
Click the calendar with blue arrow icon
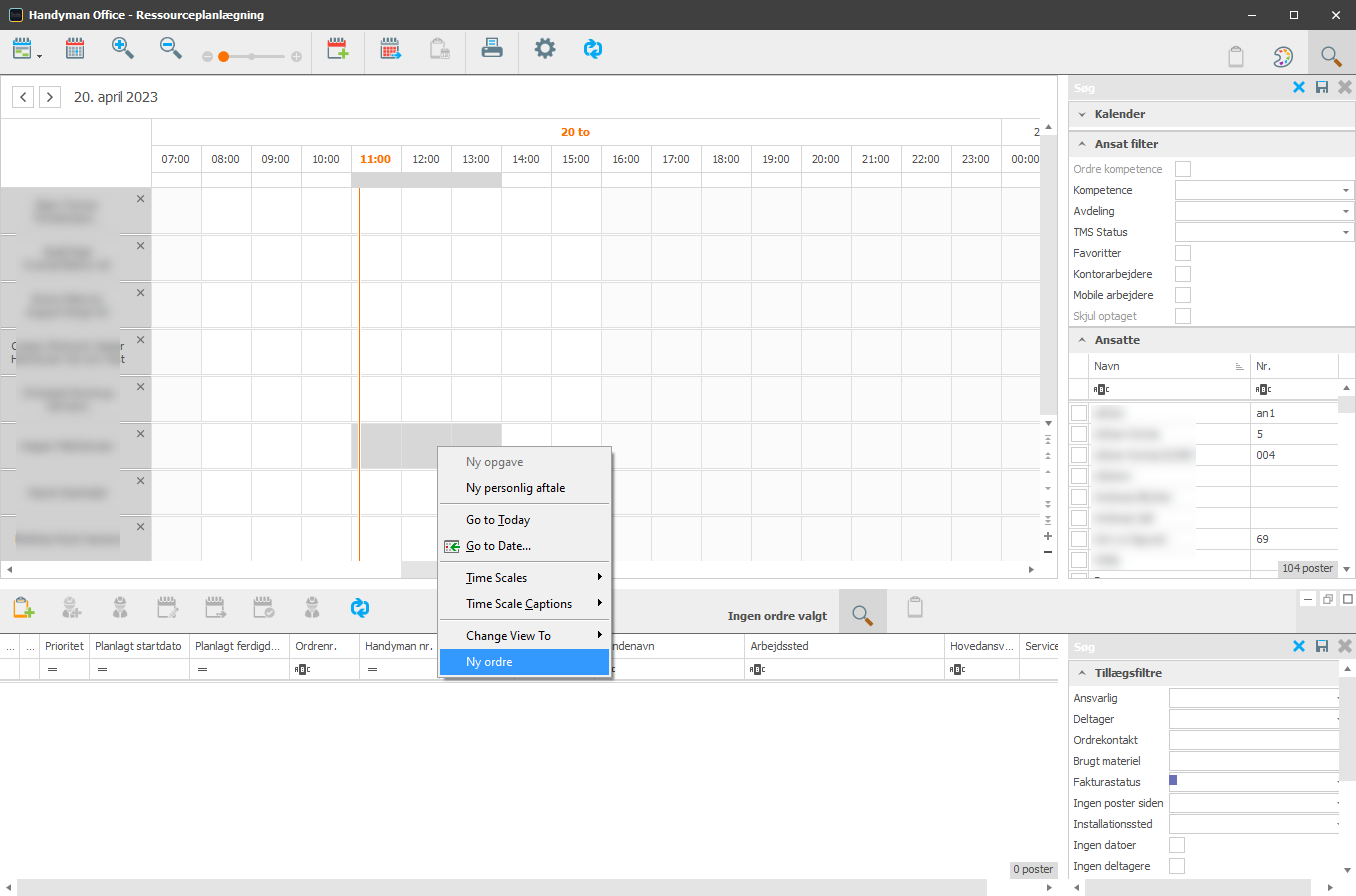[x=390, y=48]
